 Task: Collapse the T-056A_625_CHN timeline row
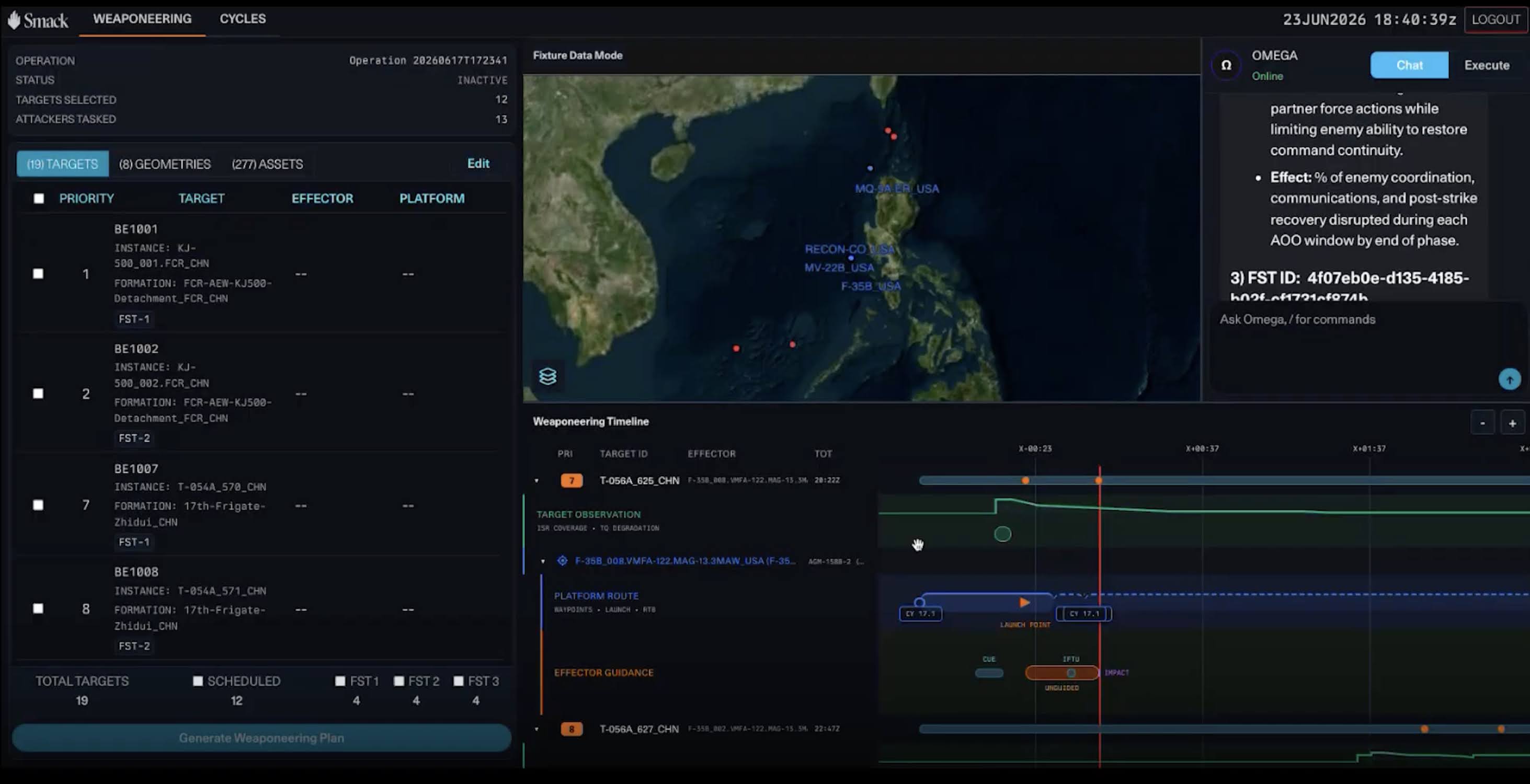[536, 481]
